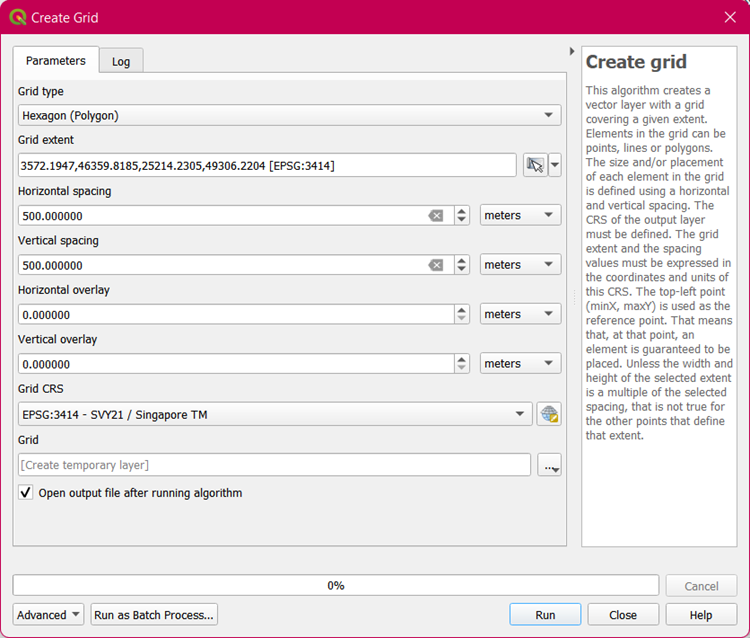Click the QGIS logo in title bar

click(17, 17)
